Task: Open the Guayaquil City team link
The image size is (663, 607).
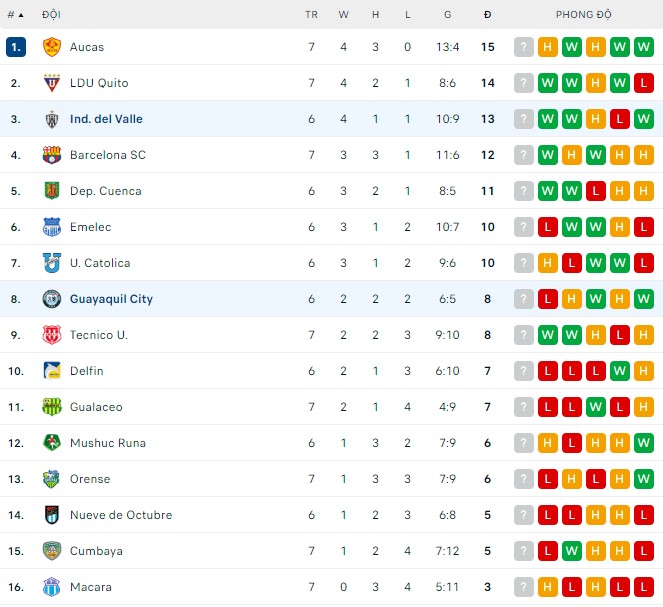Action: pyautogui.click(x=111, y=299)
